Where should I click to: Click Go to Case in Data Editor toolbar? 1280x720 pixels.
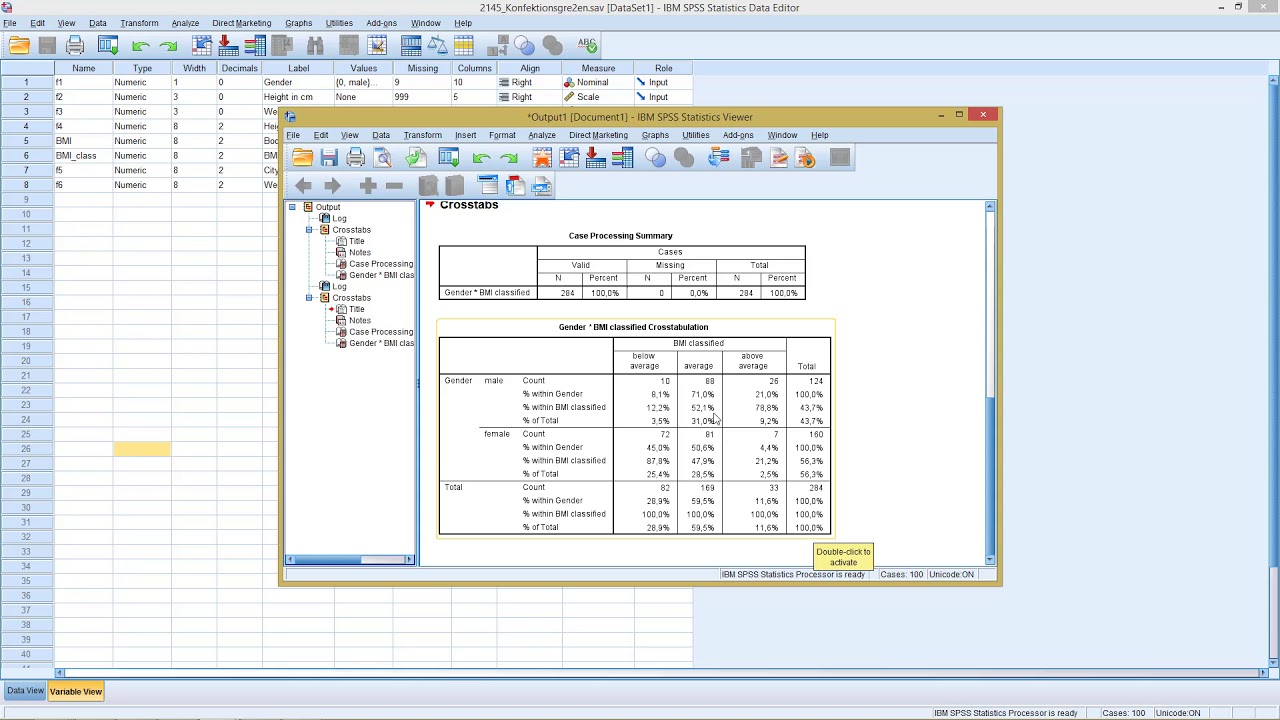click(201, 45)
